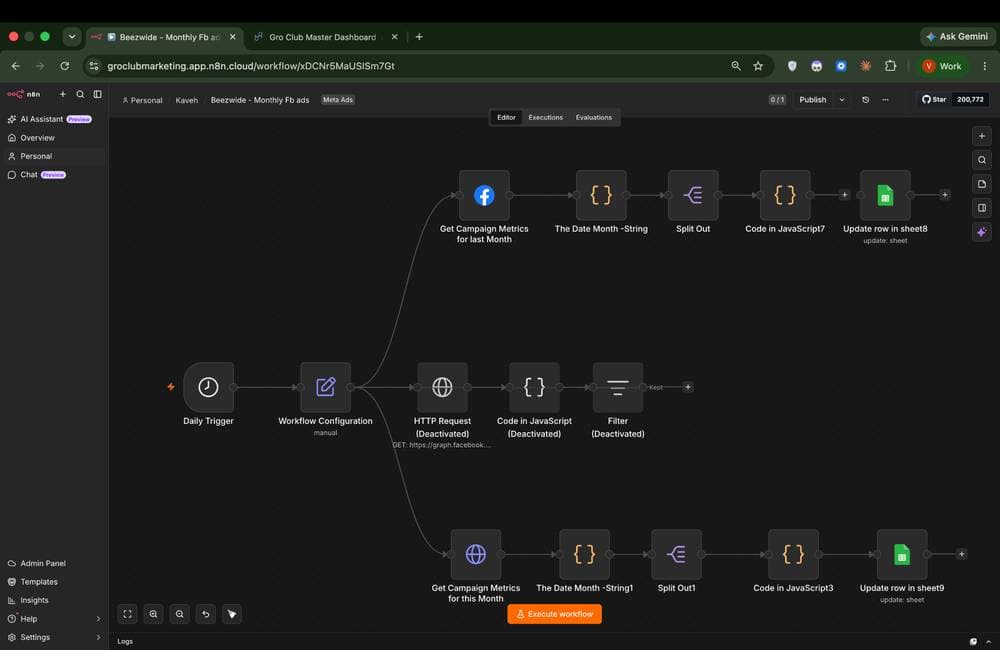This screenshot has width=1000, height=650.
Task: Select the deactivated HTTP Request globe node
Action: click(443, 387)
